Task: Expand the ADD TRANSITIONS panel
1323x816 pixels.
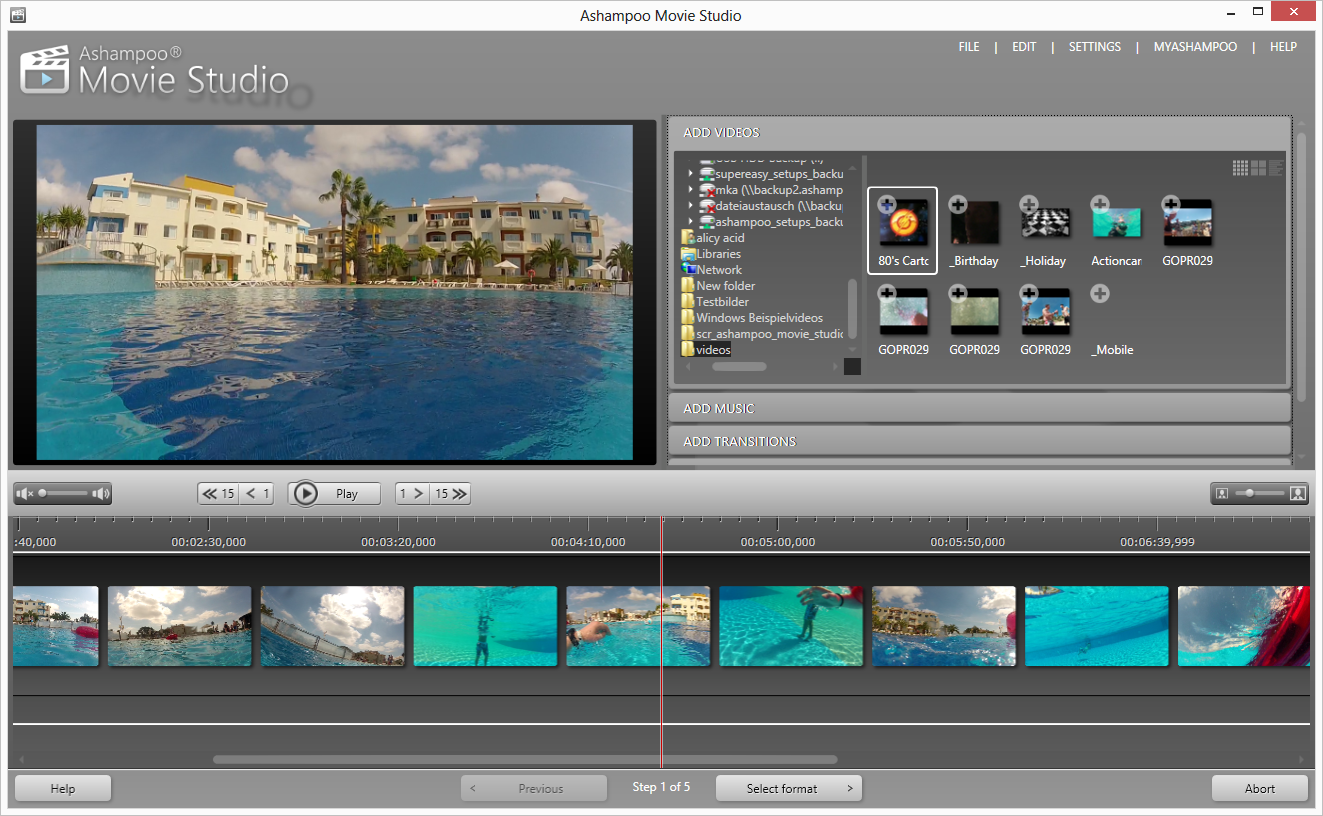Action: click(x=980, y=441)
